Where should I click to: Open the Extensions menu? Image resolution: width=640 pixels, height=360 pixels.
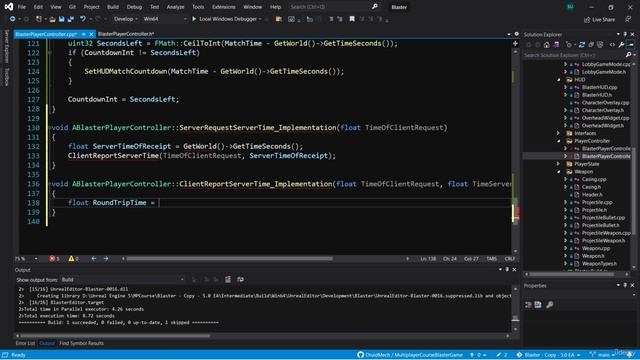(224, 7)
